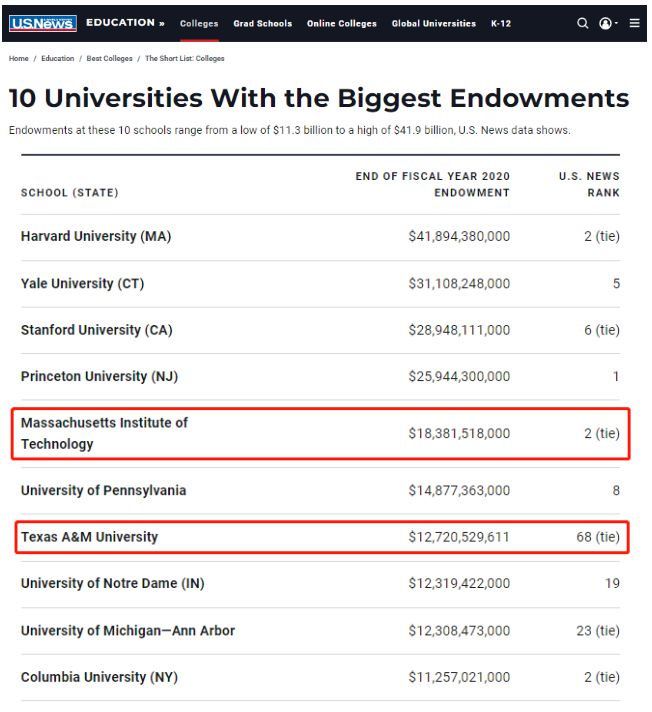Open The Short List: Colleges breadcrumb

point(185,58)
